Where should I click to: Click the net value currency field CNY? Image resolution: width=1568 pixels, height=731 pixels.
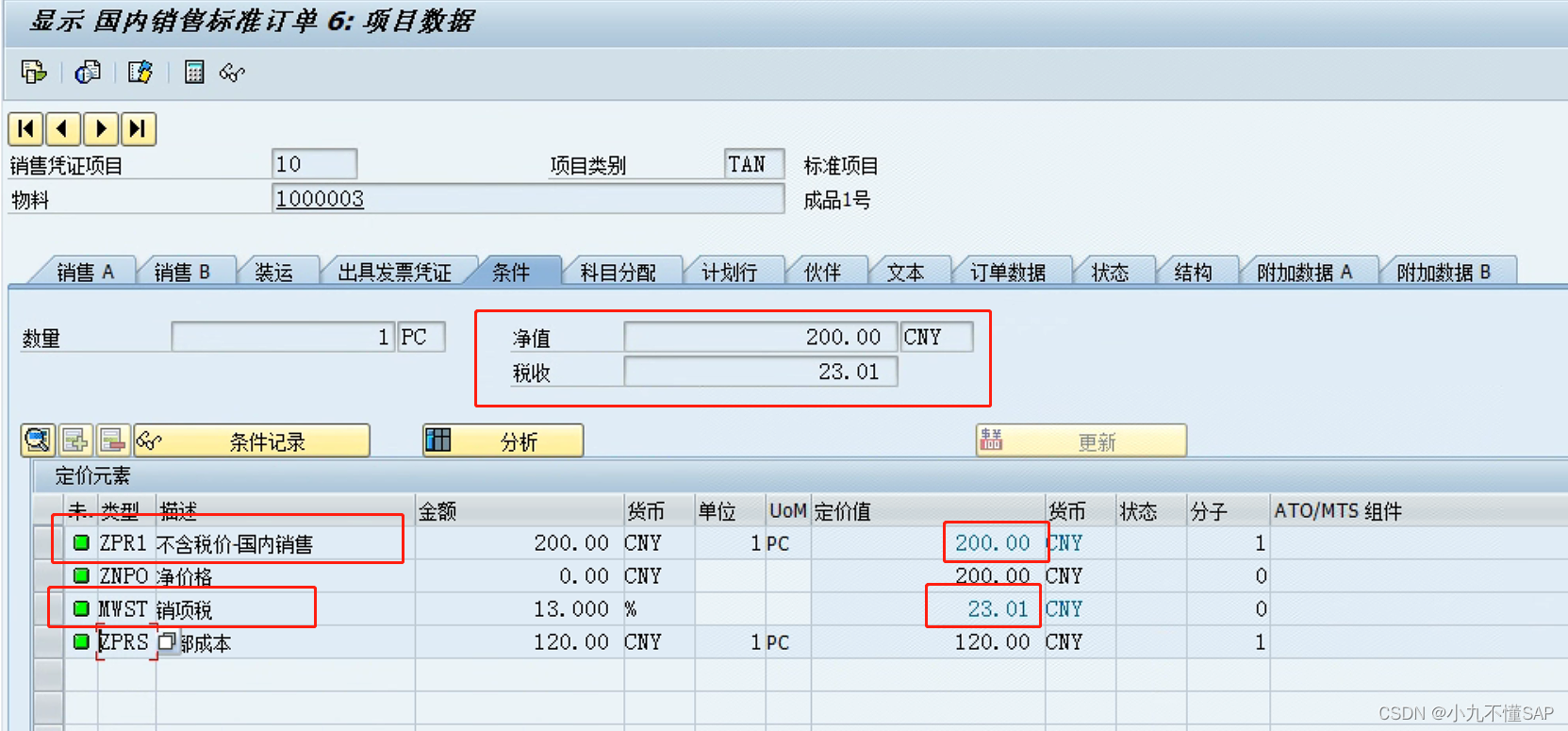[x=936, y=337]
